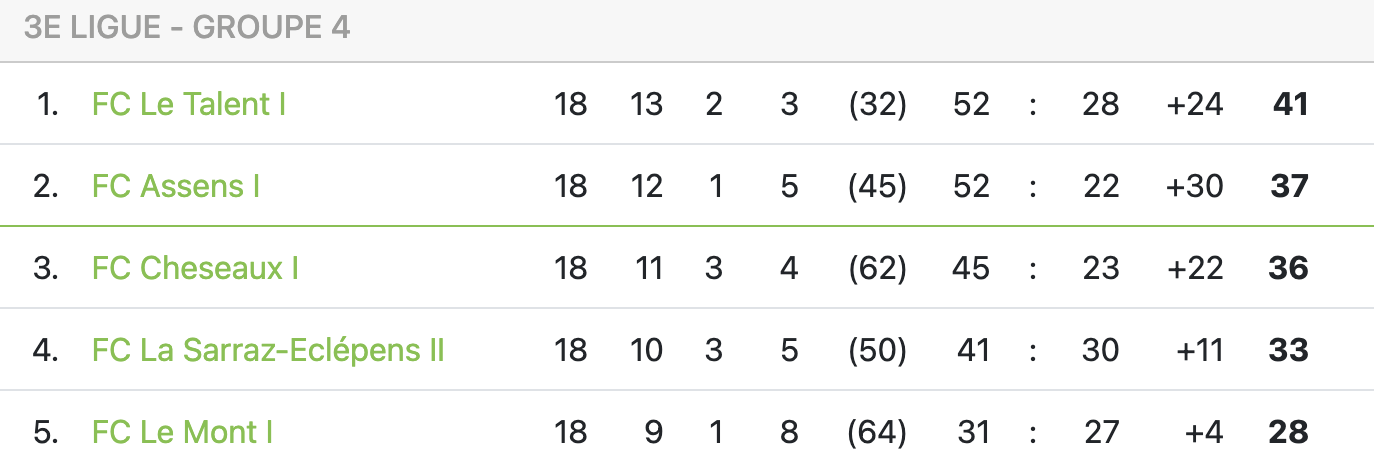
Task: Click the +30 goal difference for FC Assens
Action: pos(1194,186)
